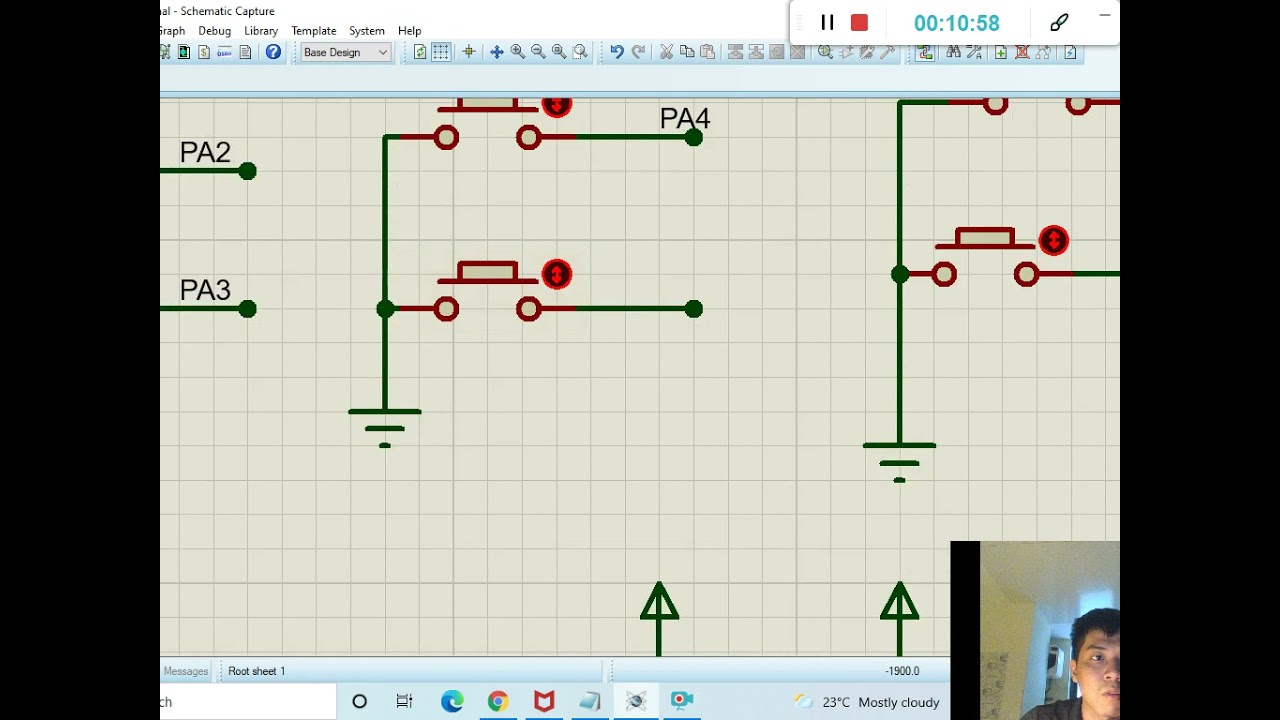The height and width of the screenshot is (720, 1280).
Task: Click the false origin crosshair icon
Action: pos(468,52)
